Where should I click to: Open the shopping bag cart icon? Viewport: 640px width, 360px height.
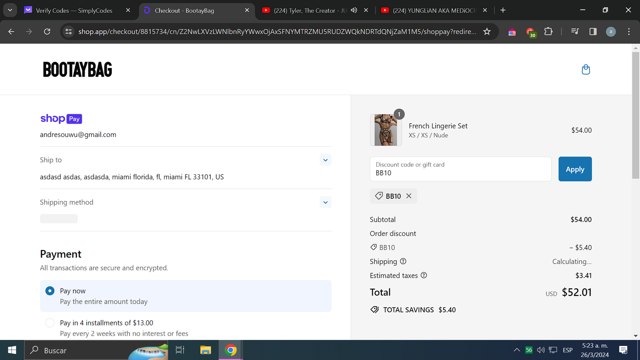tap(586, 69)
